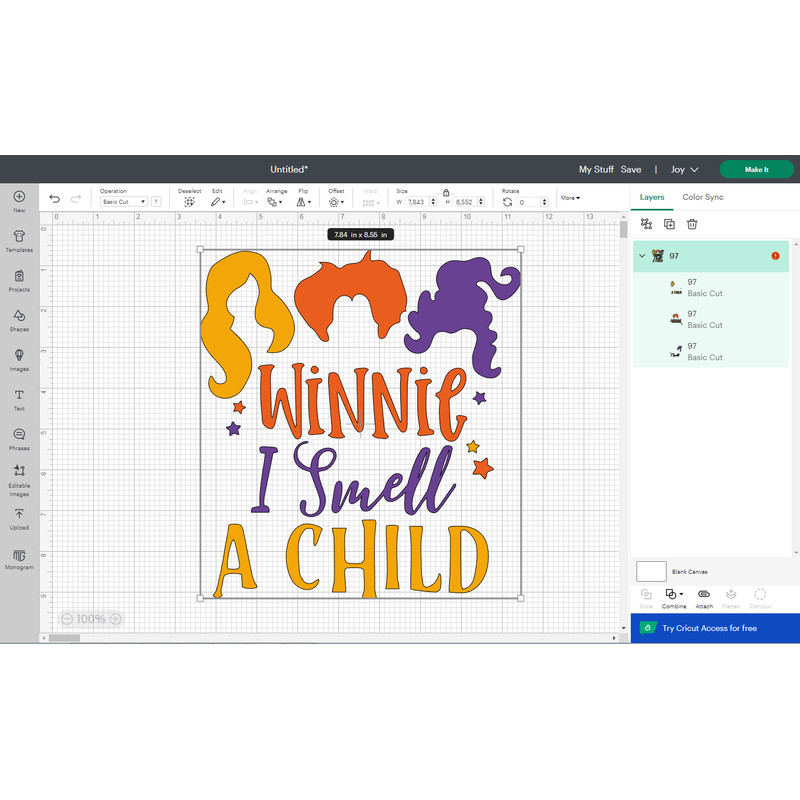Click the Blank Canvas color swatch
Screen dimensions: 800x800
(651, 571)
